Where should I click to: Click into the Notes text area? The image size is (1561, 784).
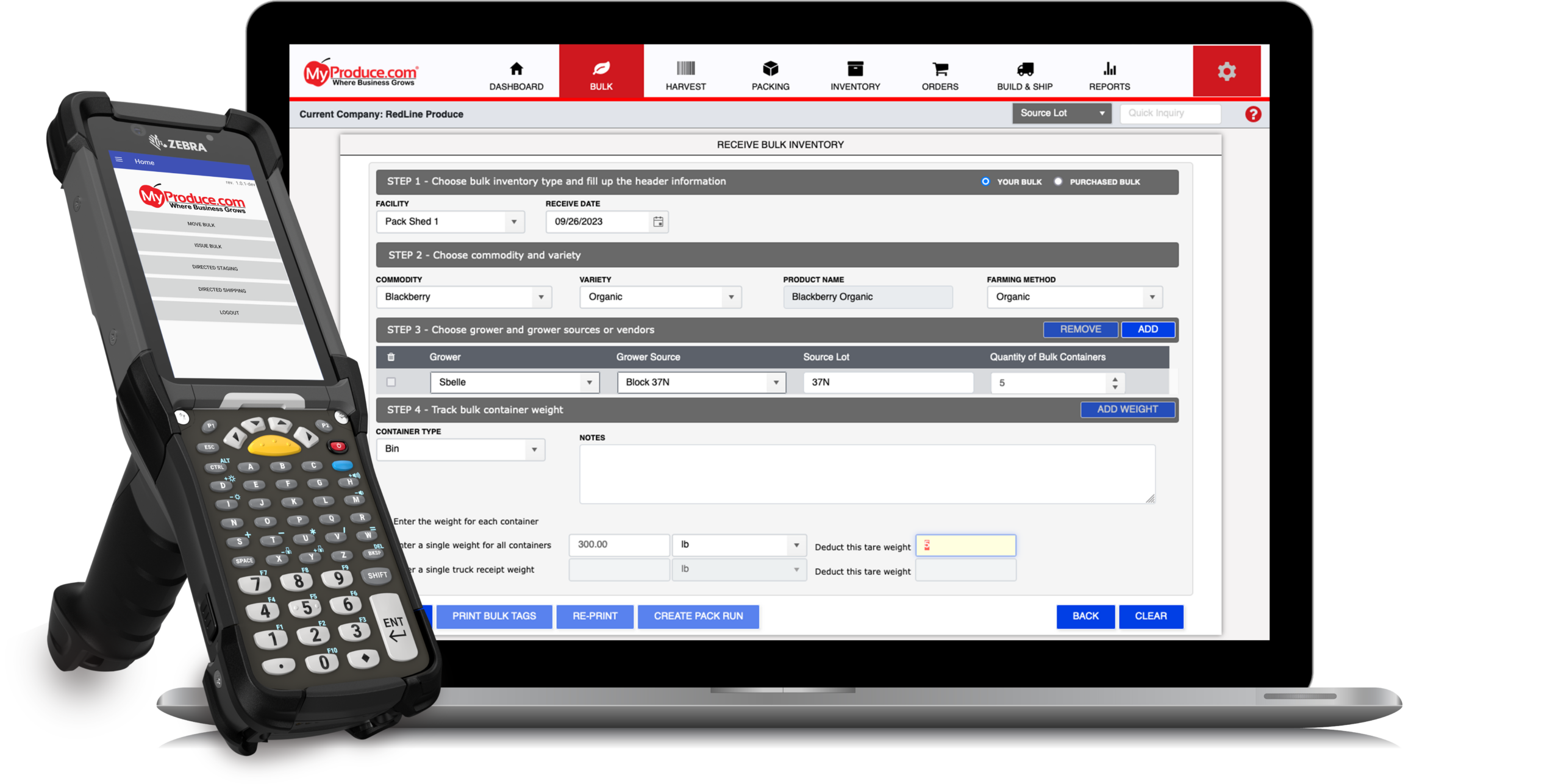click(866, 474)
